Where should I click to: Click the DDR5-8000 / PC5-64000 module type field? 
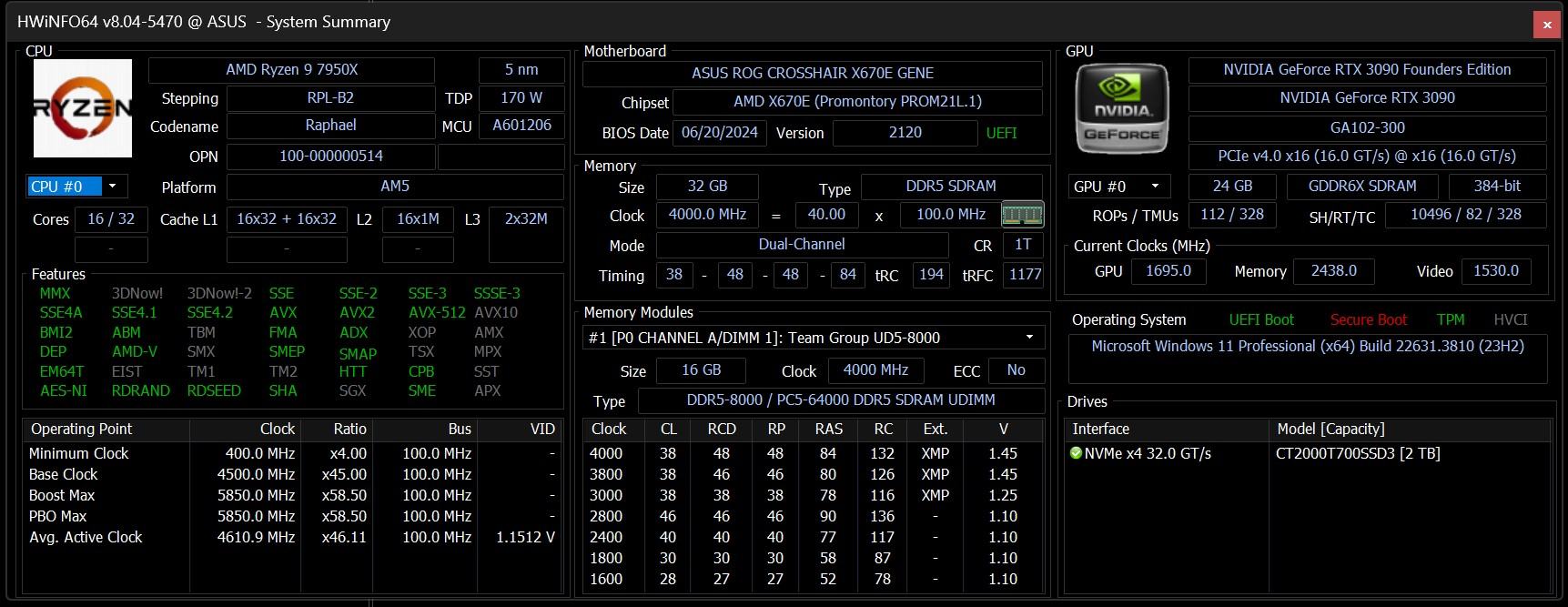tap(841, 400)
